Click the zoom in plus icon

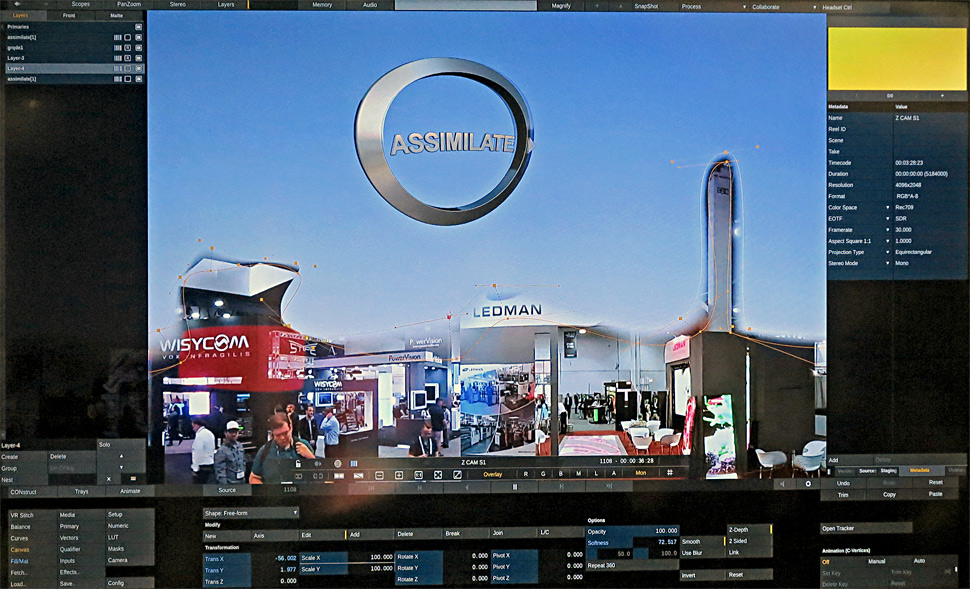[399, 475]
